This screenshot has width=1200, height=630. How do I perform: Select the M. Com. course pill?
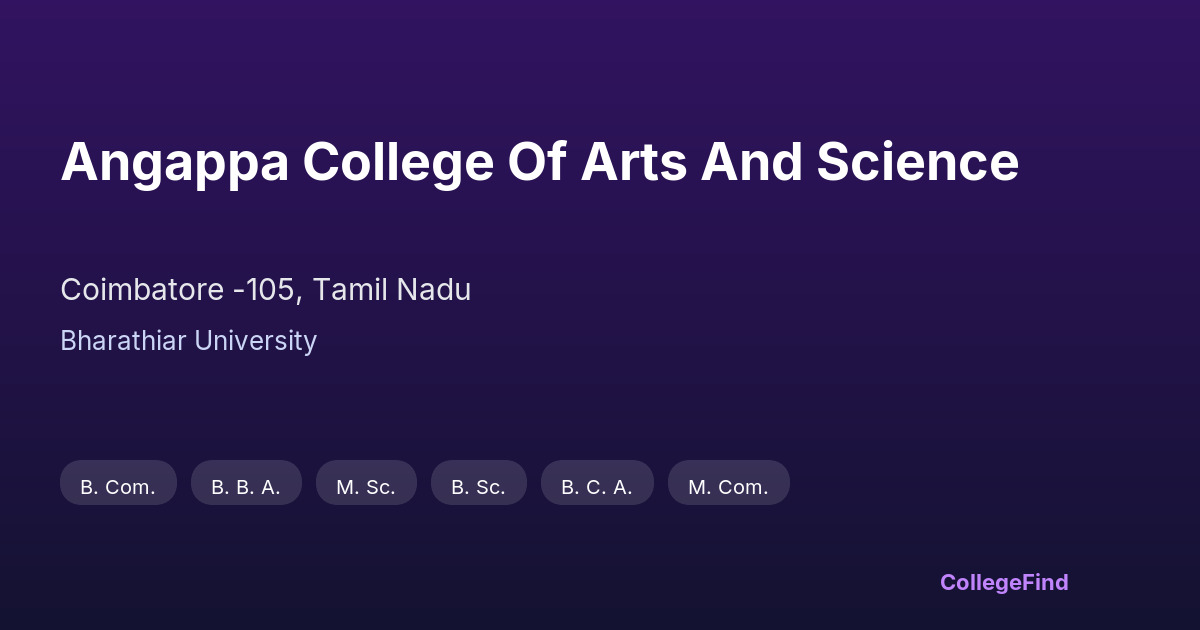click(x=728, y=487)
